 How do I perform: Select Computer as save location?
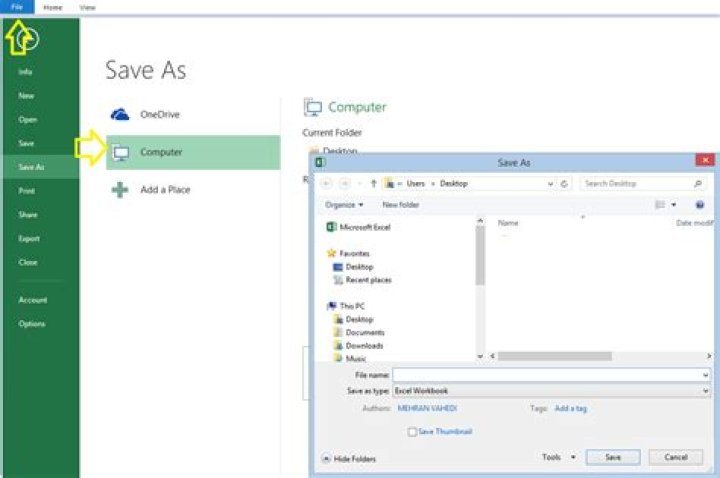pyautogui.click(x=193, y=152)
